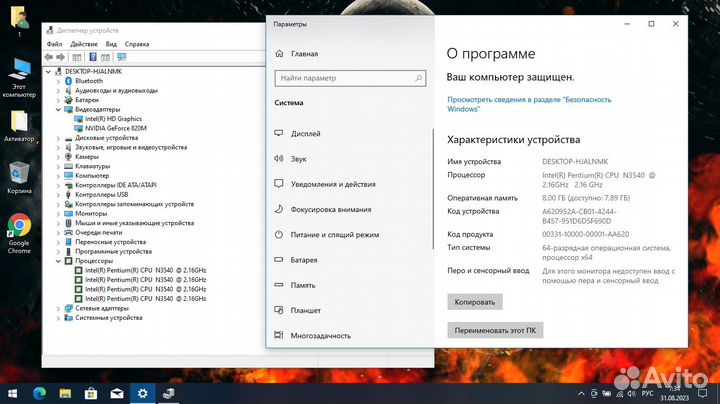Image resolution: width=720 pixels, height=404 pixels.
Task: Open This PC desktop icon
Action: pos(19,78)
